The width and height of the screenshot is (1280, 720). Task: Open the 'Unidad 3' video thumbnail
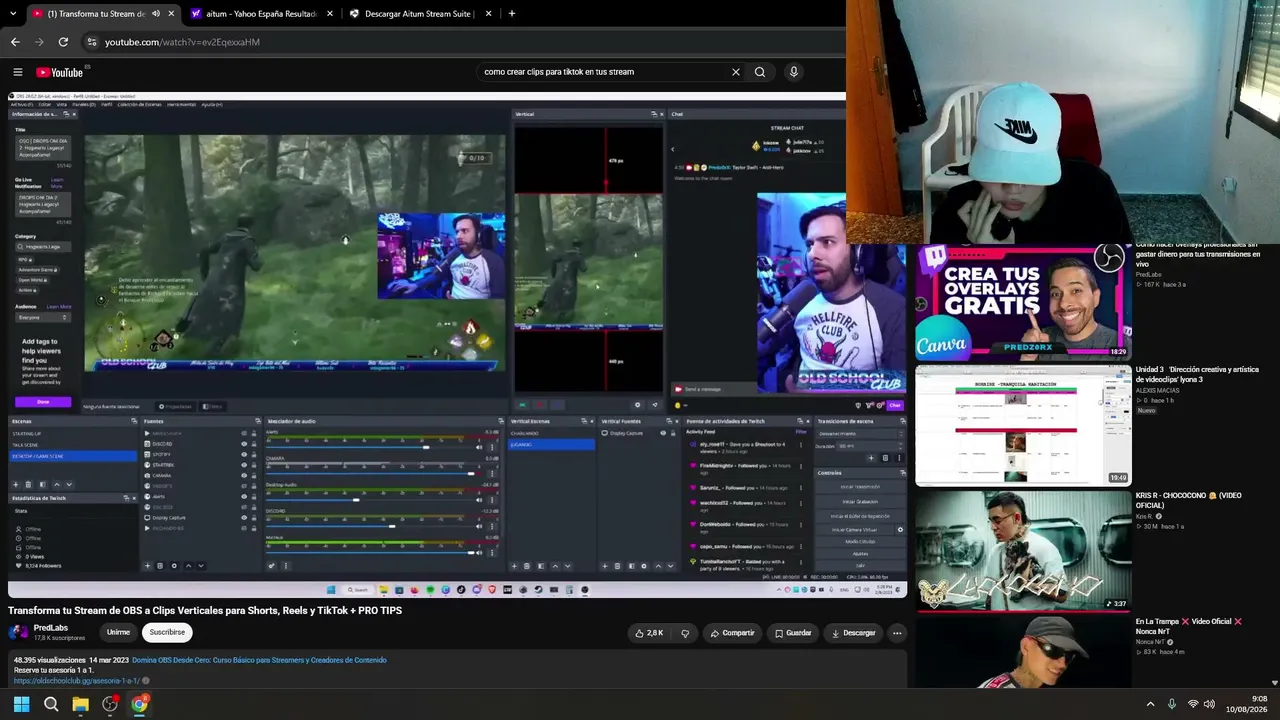(x=1023, y=426)
